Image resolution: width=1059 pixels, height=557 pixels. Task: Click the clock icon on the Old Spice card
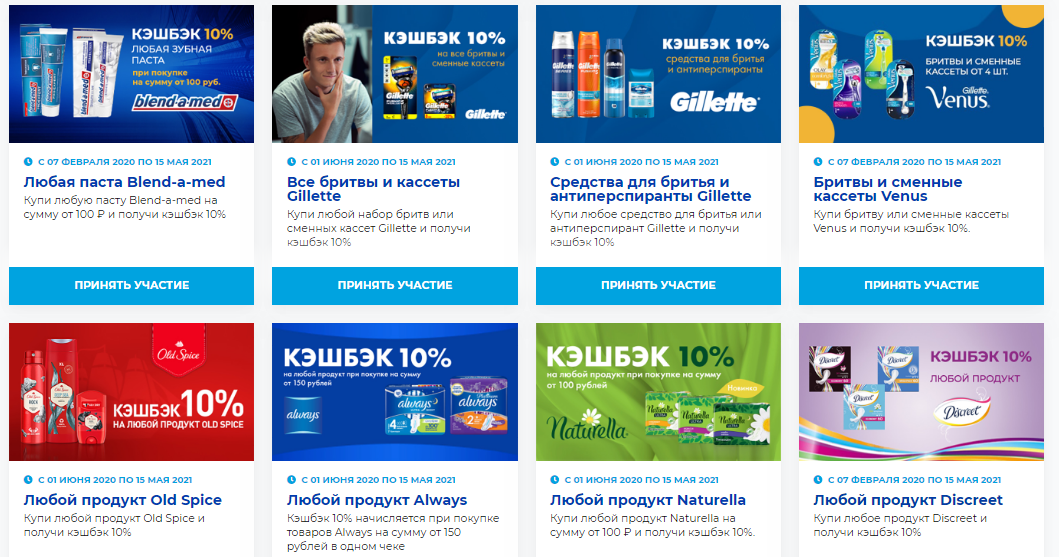point(28,480)
